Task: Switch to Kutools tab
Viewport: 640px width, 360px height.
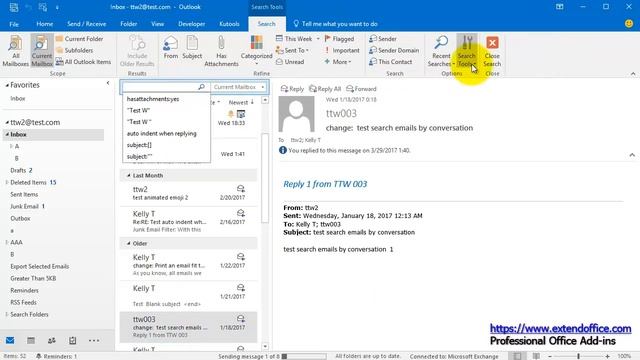Action: pos(229,24)
